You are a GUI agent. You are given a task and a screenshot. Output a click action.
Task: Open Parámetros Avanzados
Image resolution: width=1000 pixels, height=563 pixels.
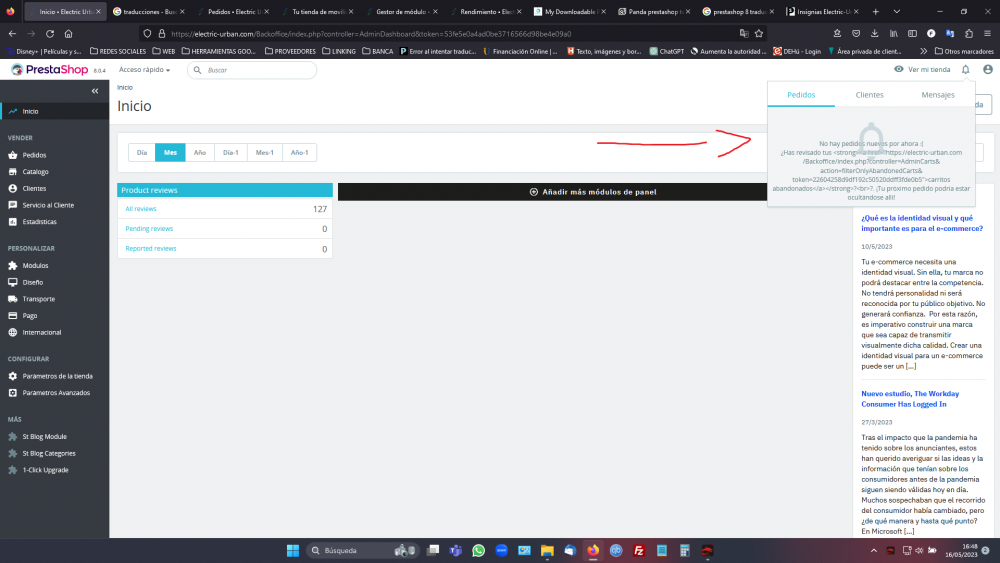tap(56, 393)
